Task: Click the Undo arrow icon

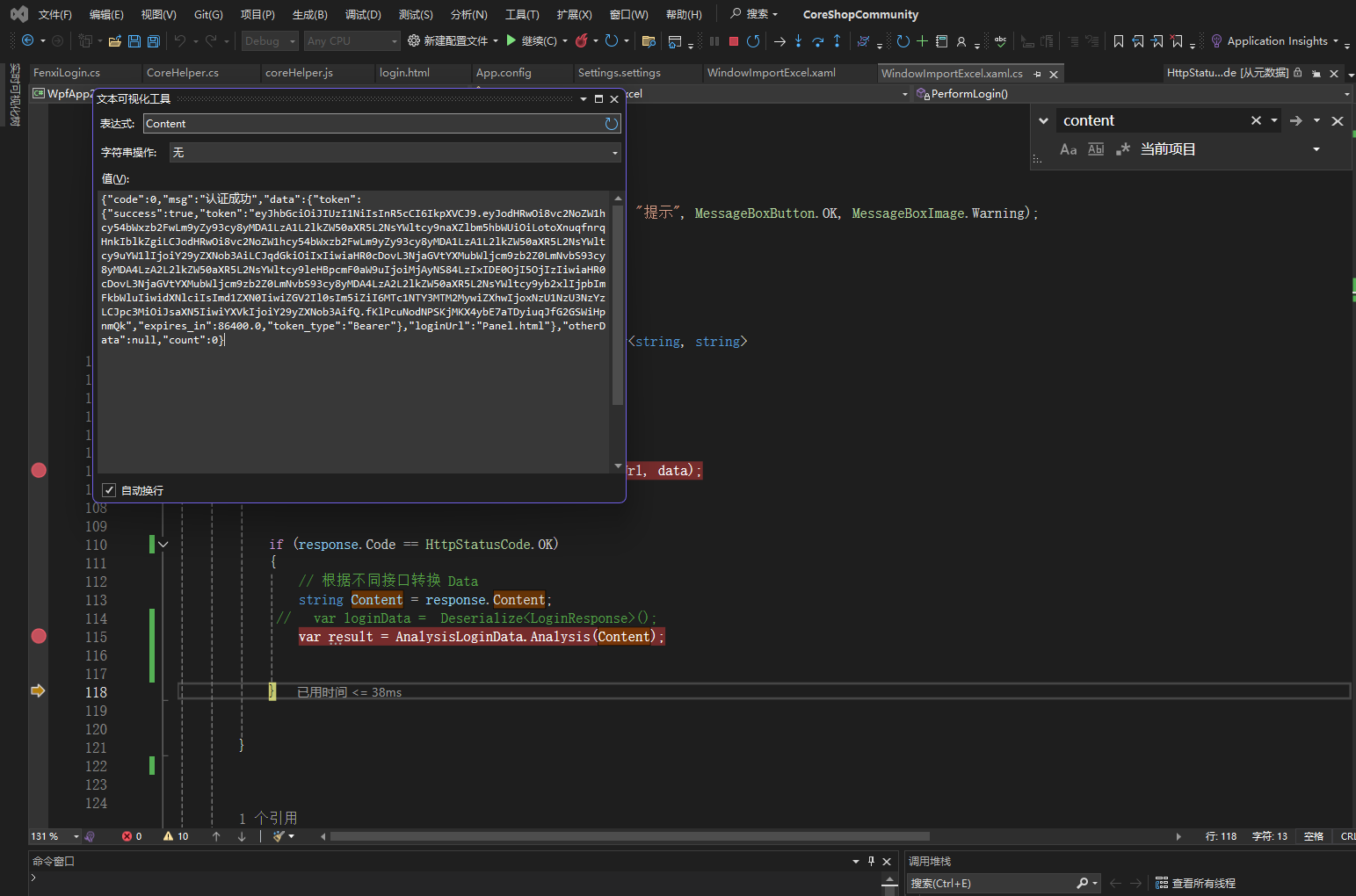Action: (x=180, y=40)
